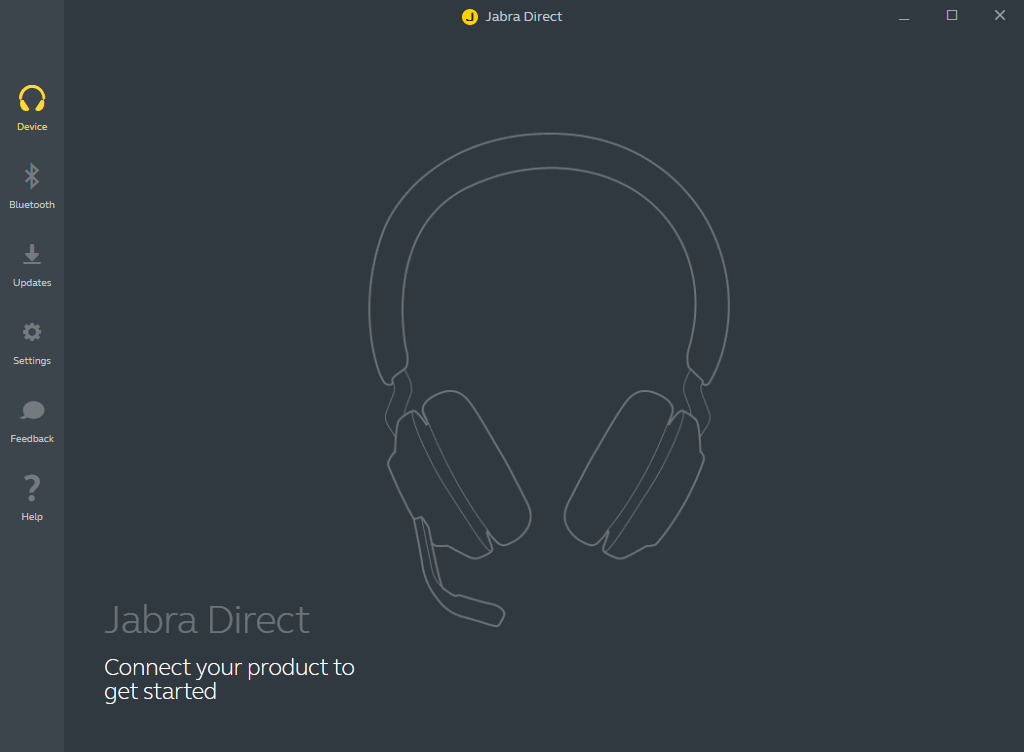The height and width of the screenshot is (752, 1024).
Task: Click the 'Bluetooth' label in sidebar
Action: [x=32, y=205]
